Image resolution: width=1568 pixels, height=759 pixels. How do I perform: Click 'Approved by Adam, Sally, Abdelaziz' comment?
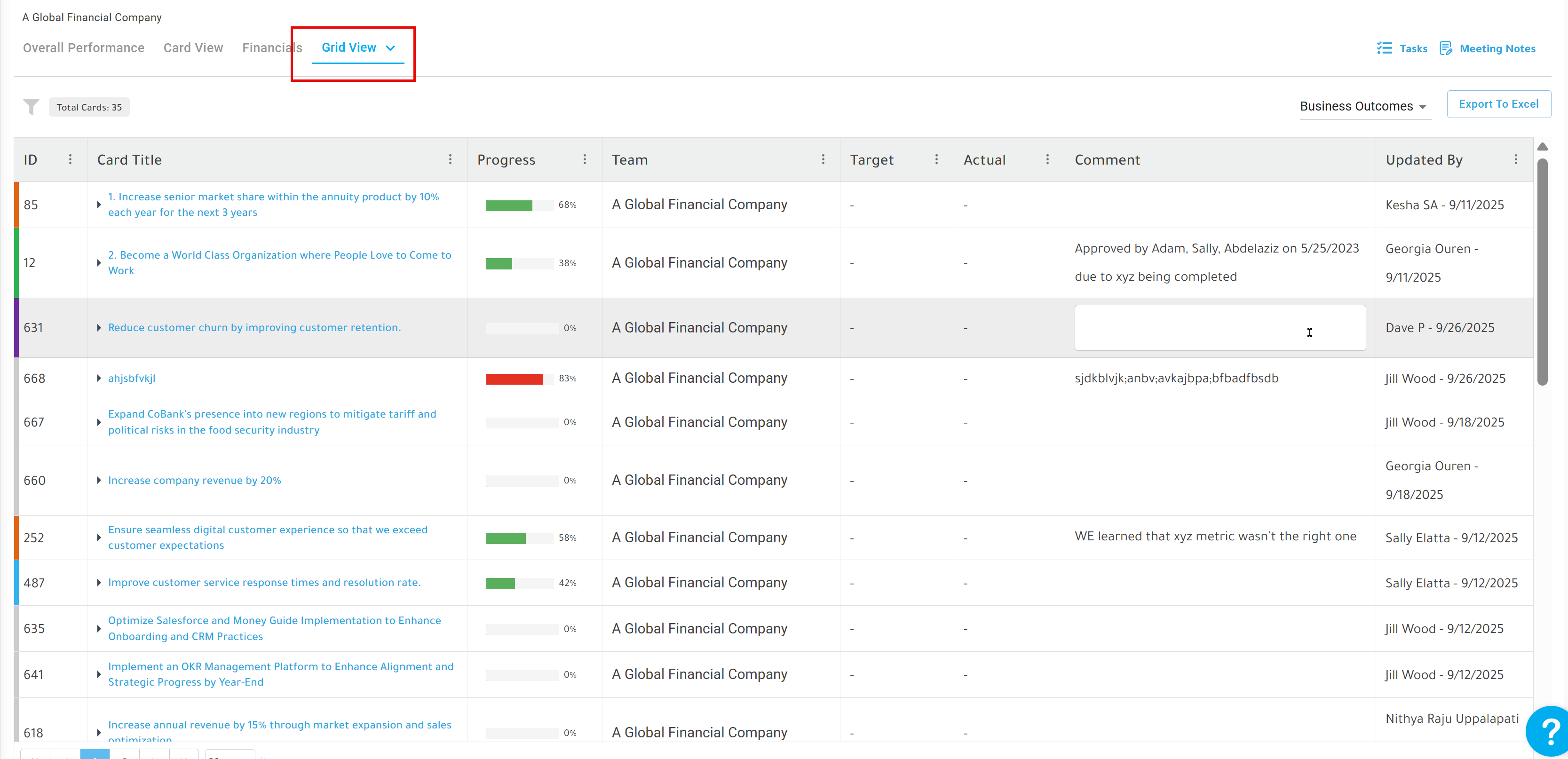tap(1216, 262)
